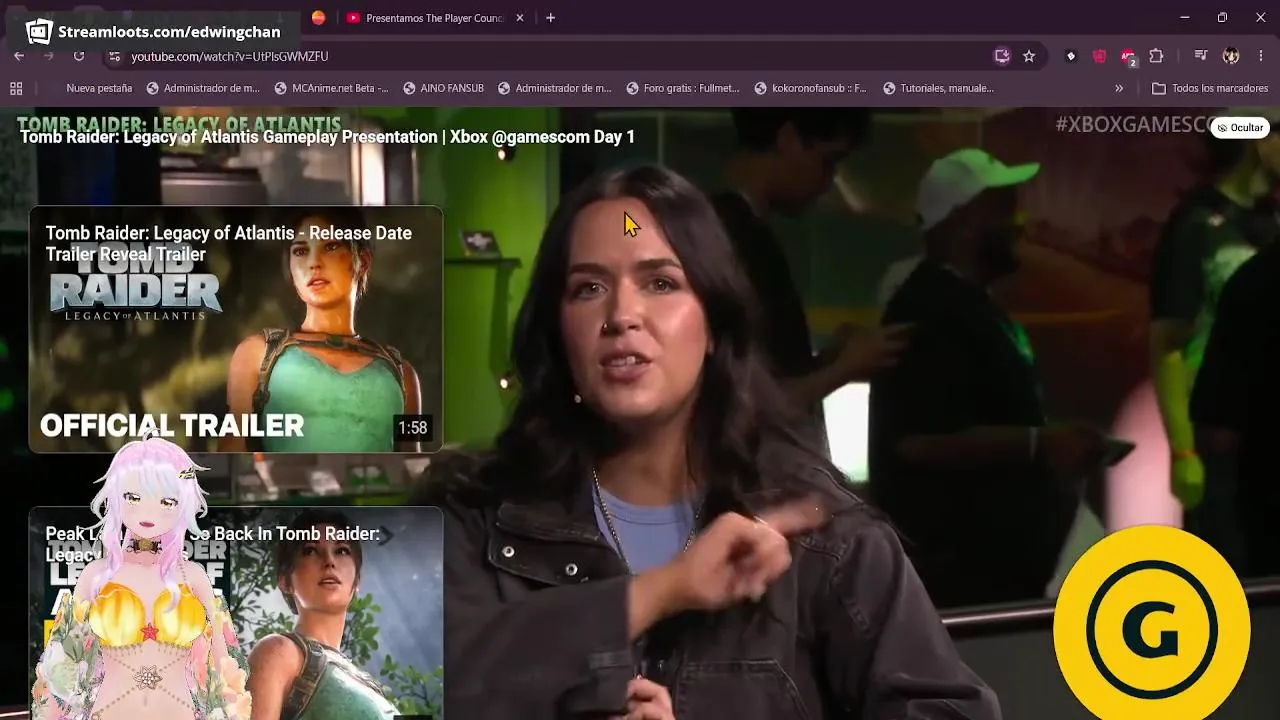The width and height of the screenshot is (1280, 720).
Task: Open the 'Tutoriales, manuale...' bookmark
Action: 939,88
